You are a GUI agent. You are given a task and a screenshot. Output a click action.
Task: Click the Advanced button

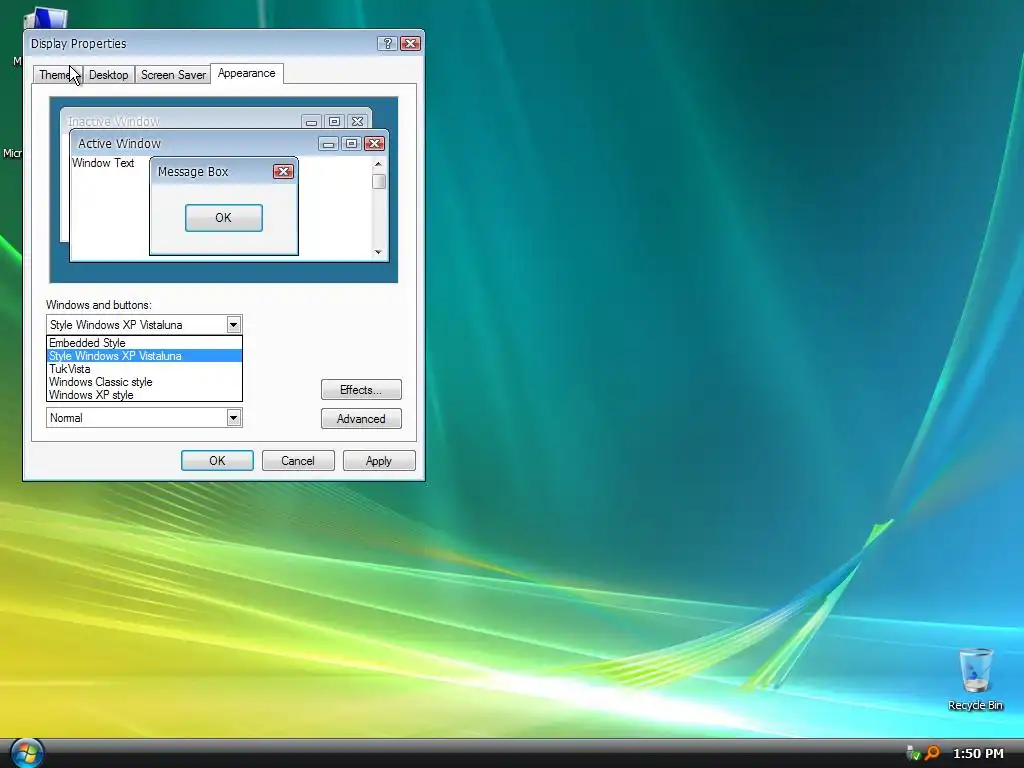click(x=361, y=419)
